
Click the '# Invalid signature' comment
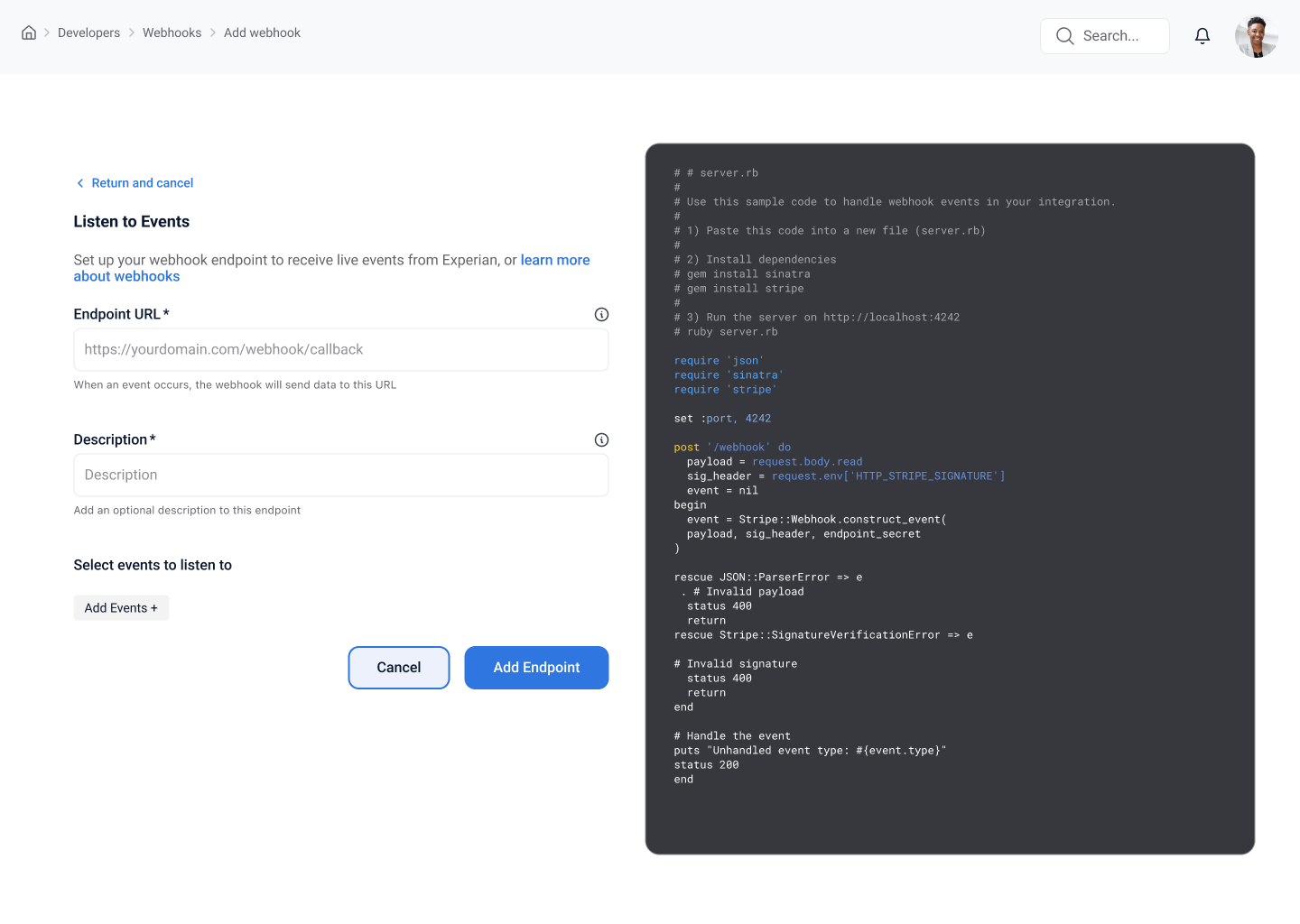pyautogui.click(x=736, y=664)
